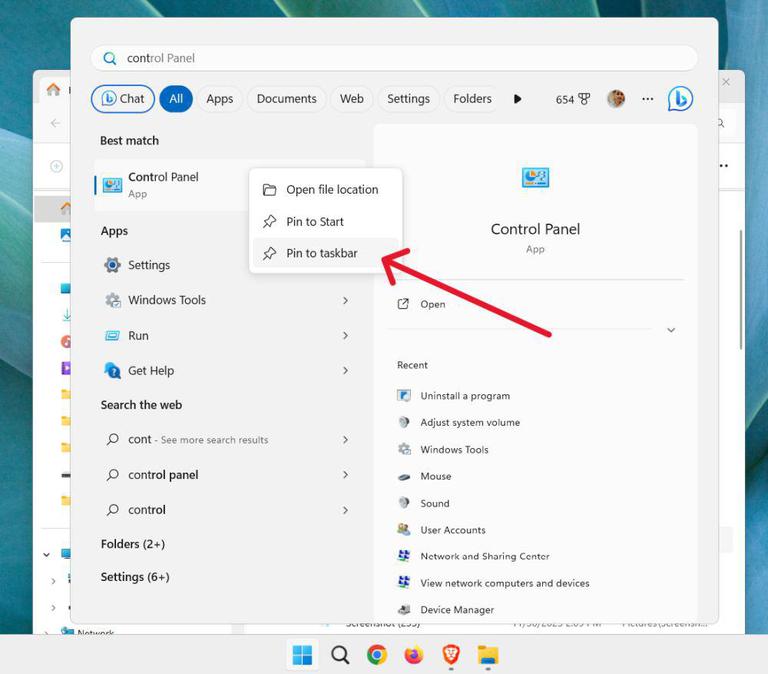Open the Control Panel best match result
The image size is (768, 674).
[x=171, y=185]
